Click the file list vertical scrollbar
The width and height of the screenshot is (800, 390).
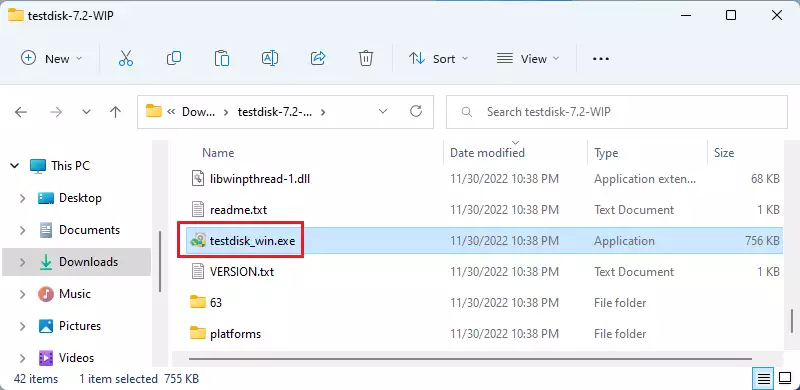pos(792,320)
